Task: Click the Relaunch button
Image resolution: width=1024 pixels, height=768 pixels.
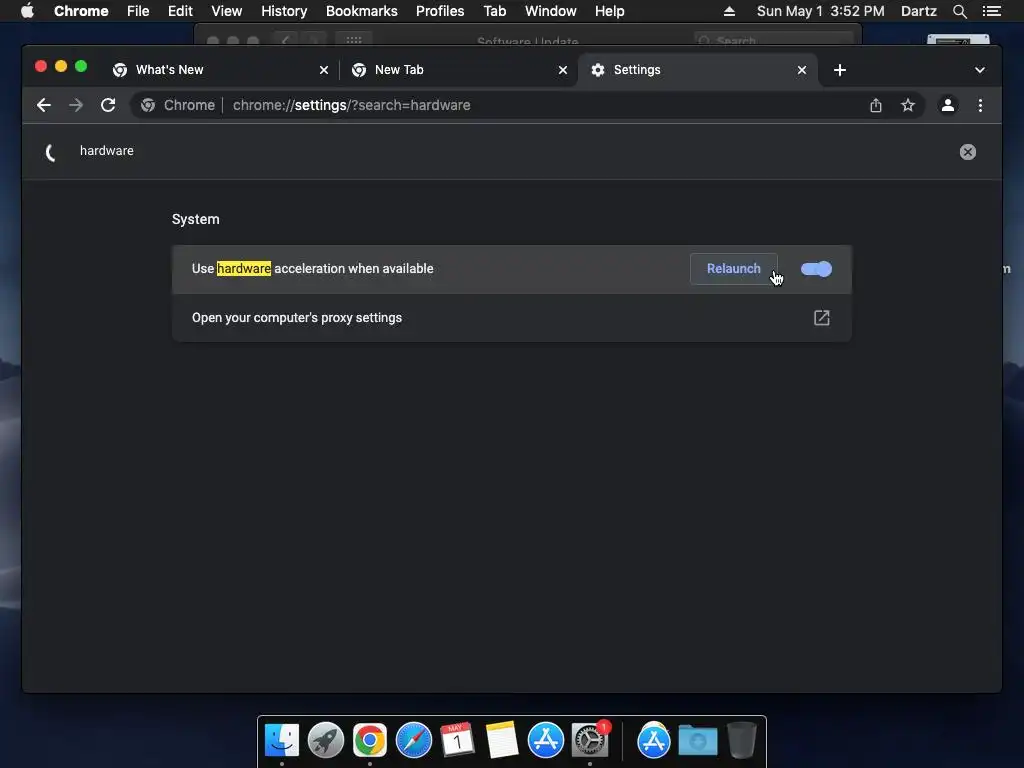Action: pos(733,269)
